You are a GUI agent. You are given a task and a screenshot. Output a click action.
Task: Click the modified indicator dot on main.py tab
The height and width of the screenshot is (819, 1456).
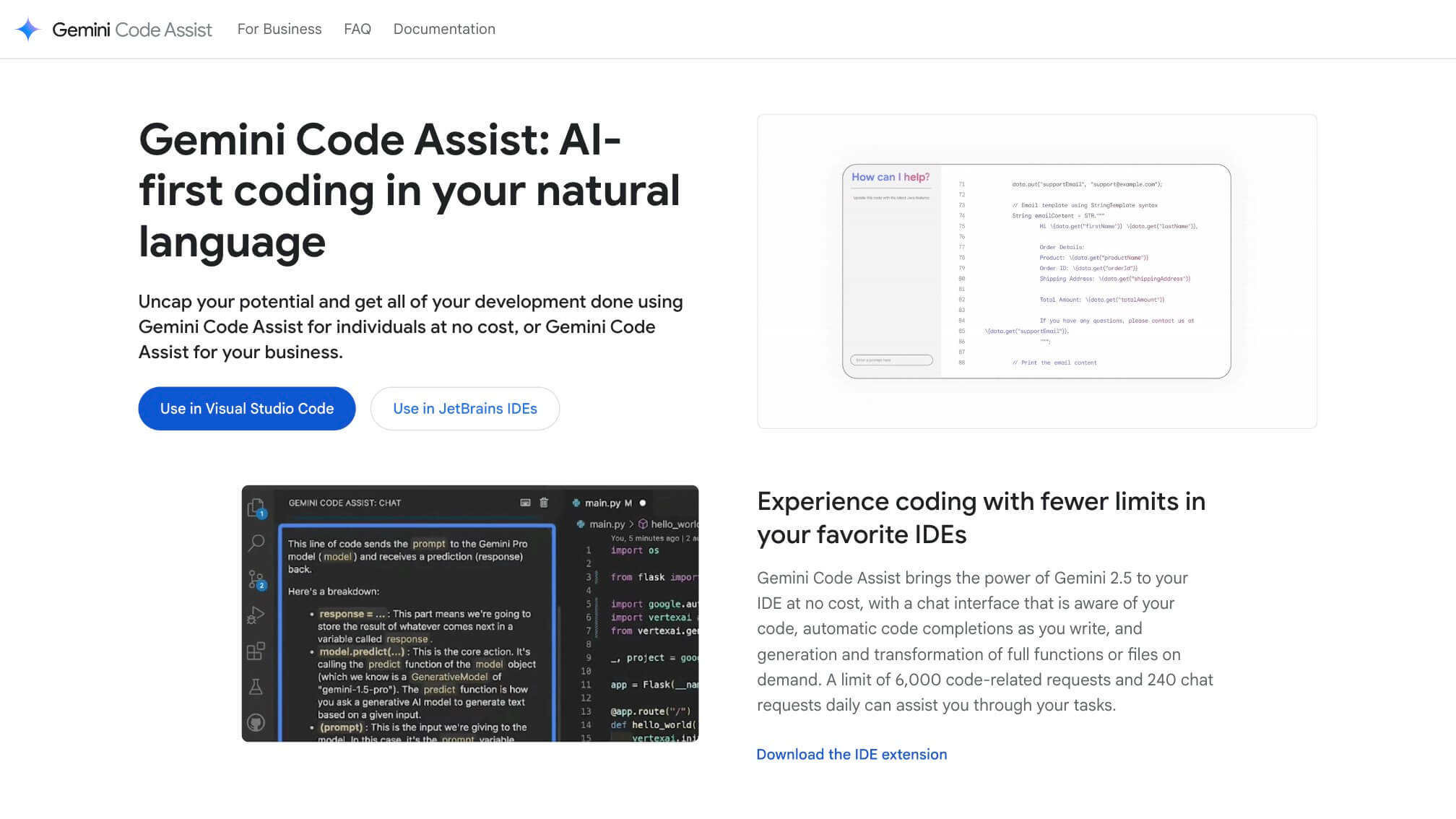[x=641, y=503]
